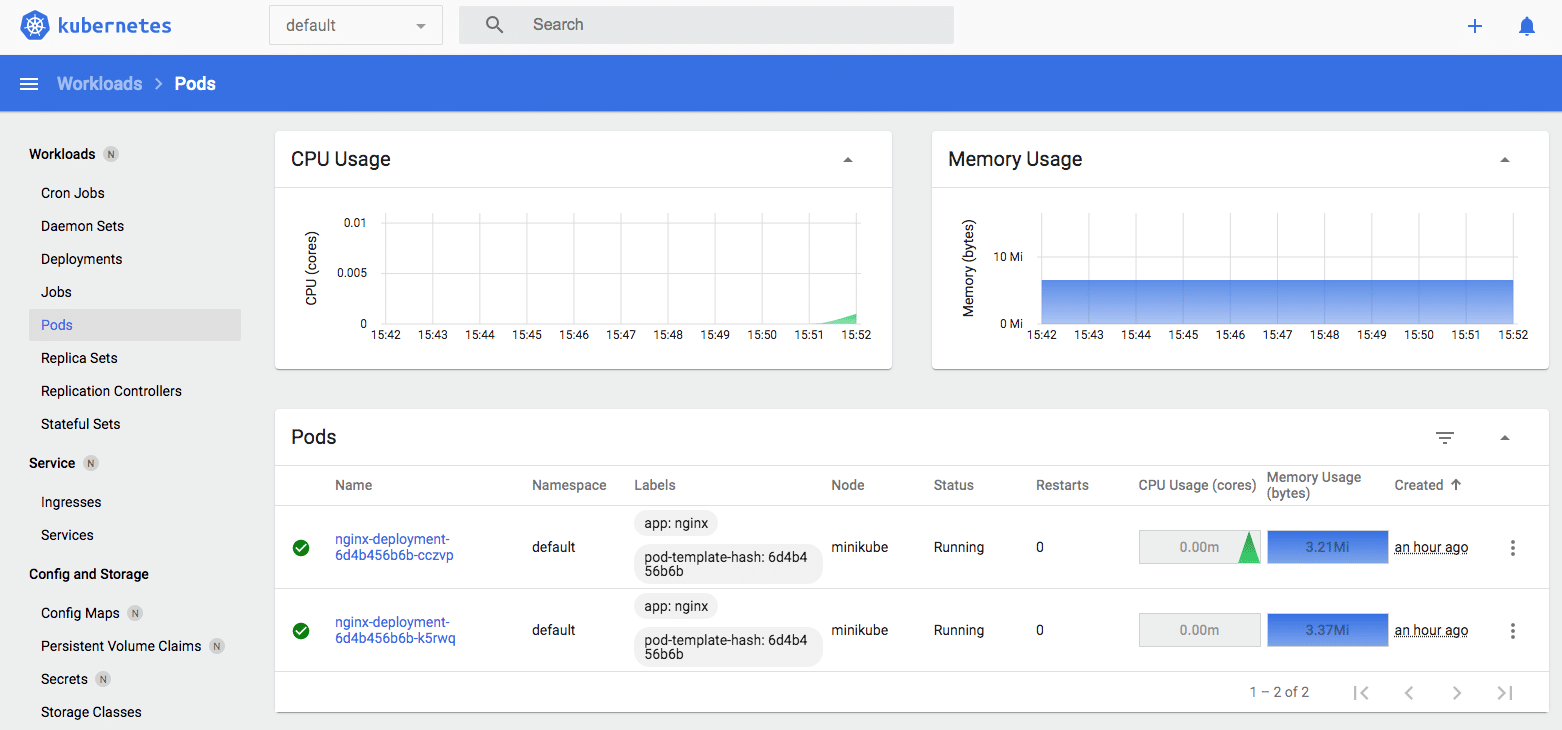Jump to the last page of pods
This screenshot has width=1562, height=730.
[x=1505, y=692]
